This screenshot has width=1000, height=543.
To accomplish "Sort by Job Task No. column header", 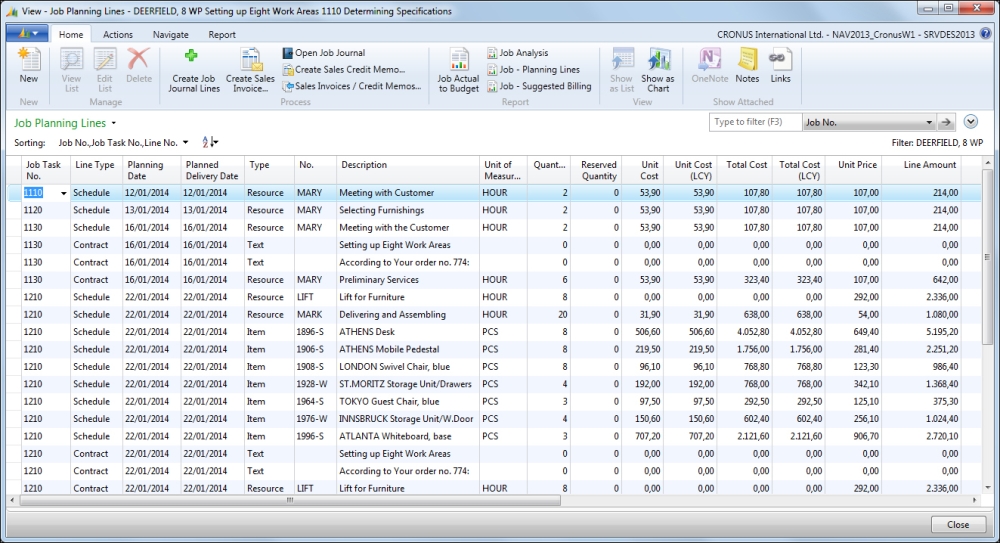I will click(45, 170).
